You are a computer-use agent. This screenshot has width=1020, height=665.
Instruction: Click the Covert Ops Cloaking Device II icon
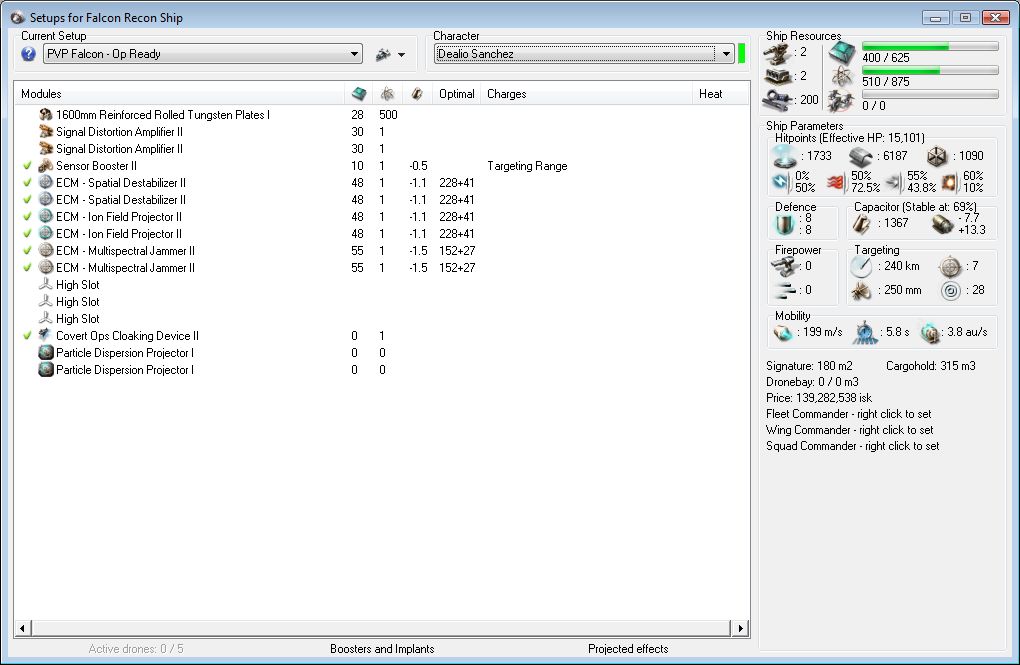46,335
